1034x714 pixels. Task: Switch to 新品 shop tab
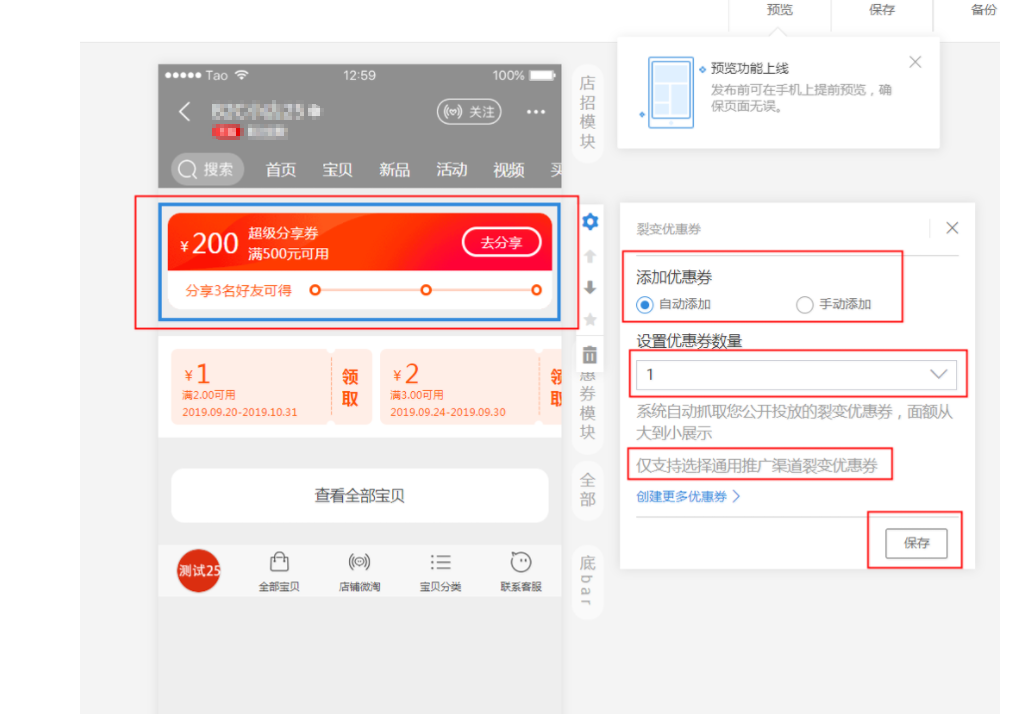[394, 170]
